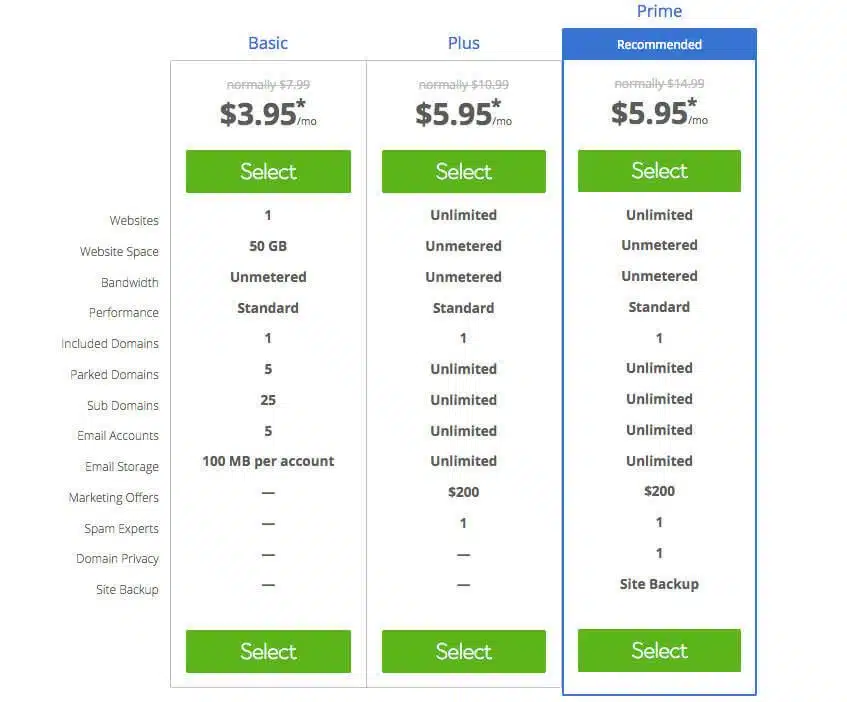Open the Plus plan heading link
Image resolution: width=847 pixels, height=702 pixels.
click(x=463, y=43)
